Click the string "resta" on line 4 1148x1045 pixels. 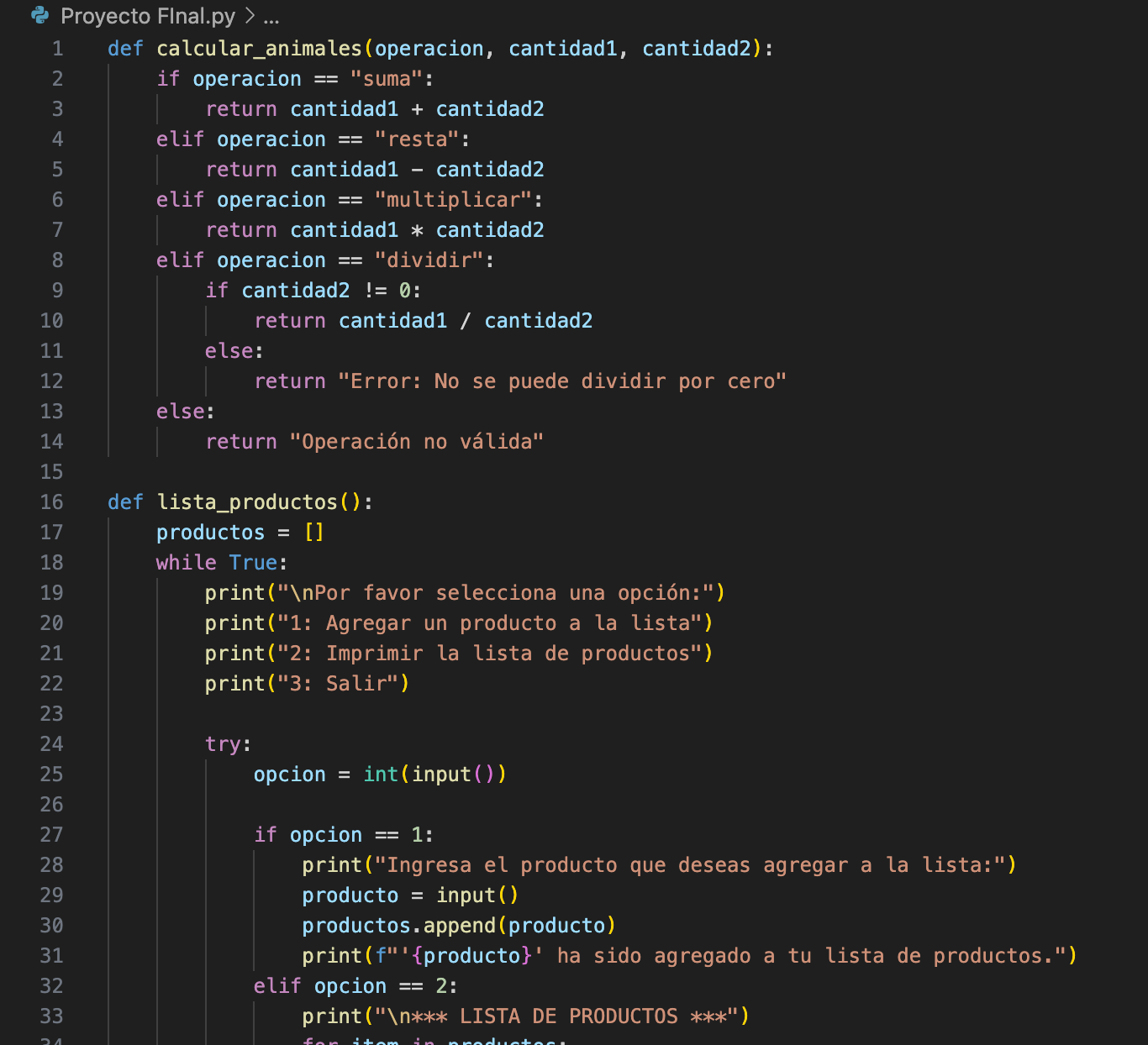click(x=417, y=139)
